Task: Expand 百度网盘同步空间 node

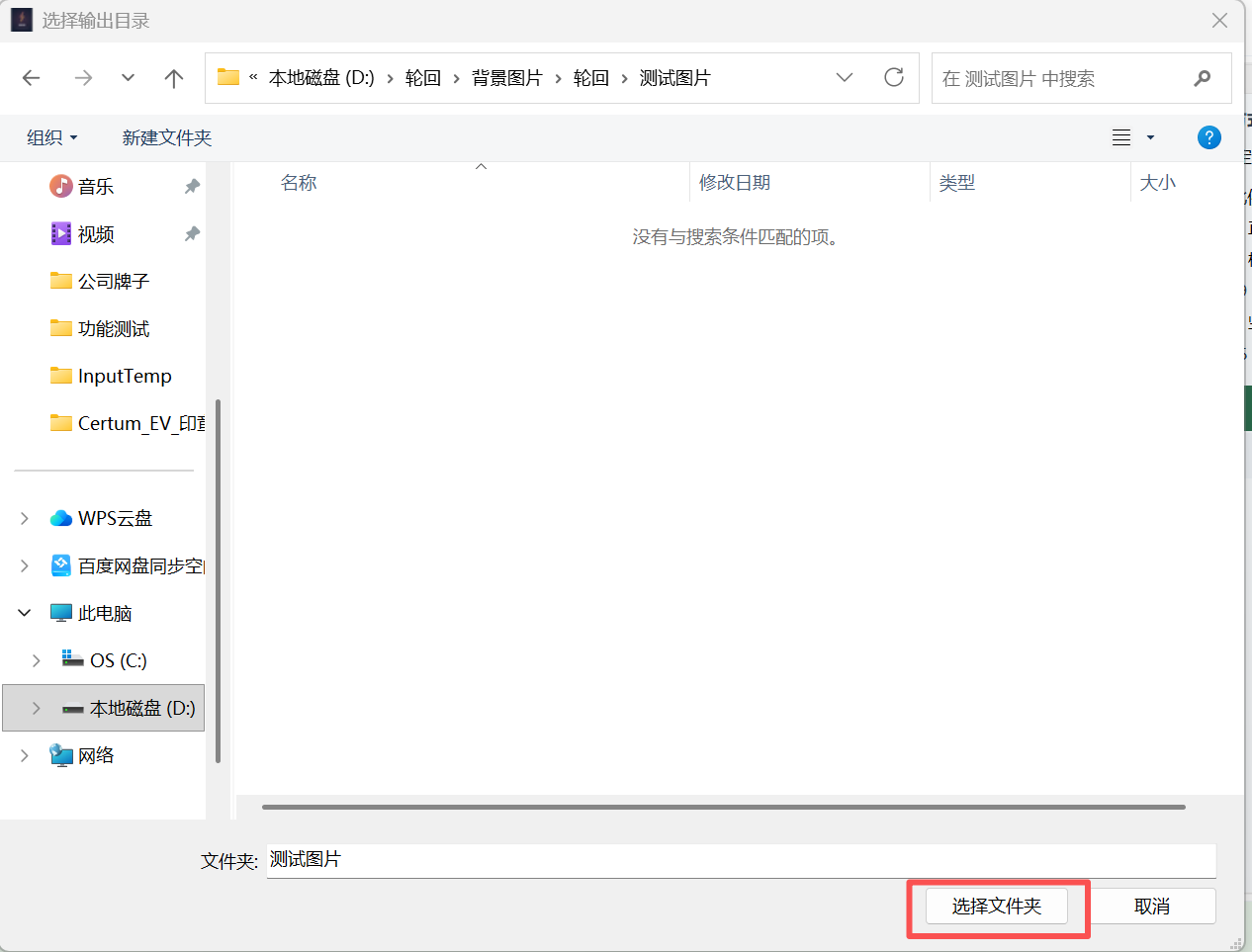Action: point(25,565)
